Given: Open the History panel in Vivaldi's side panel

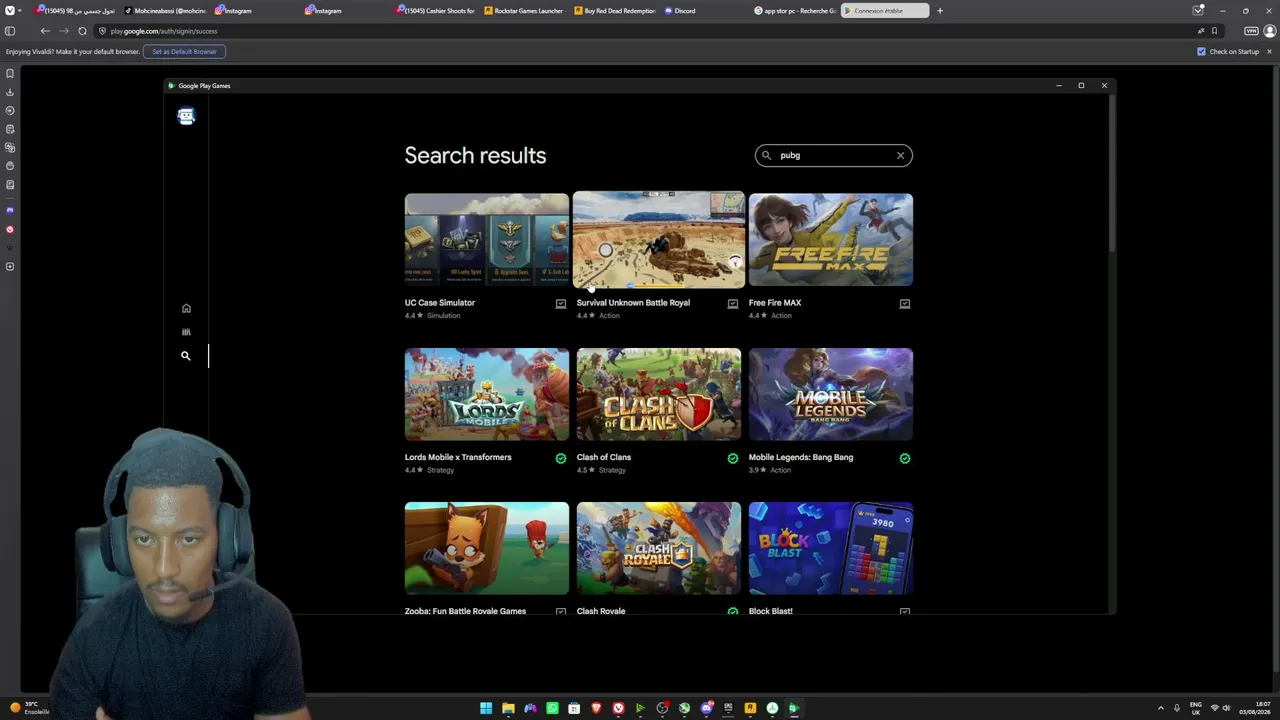Looking at the screenshot, I should click(10, 110).
